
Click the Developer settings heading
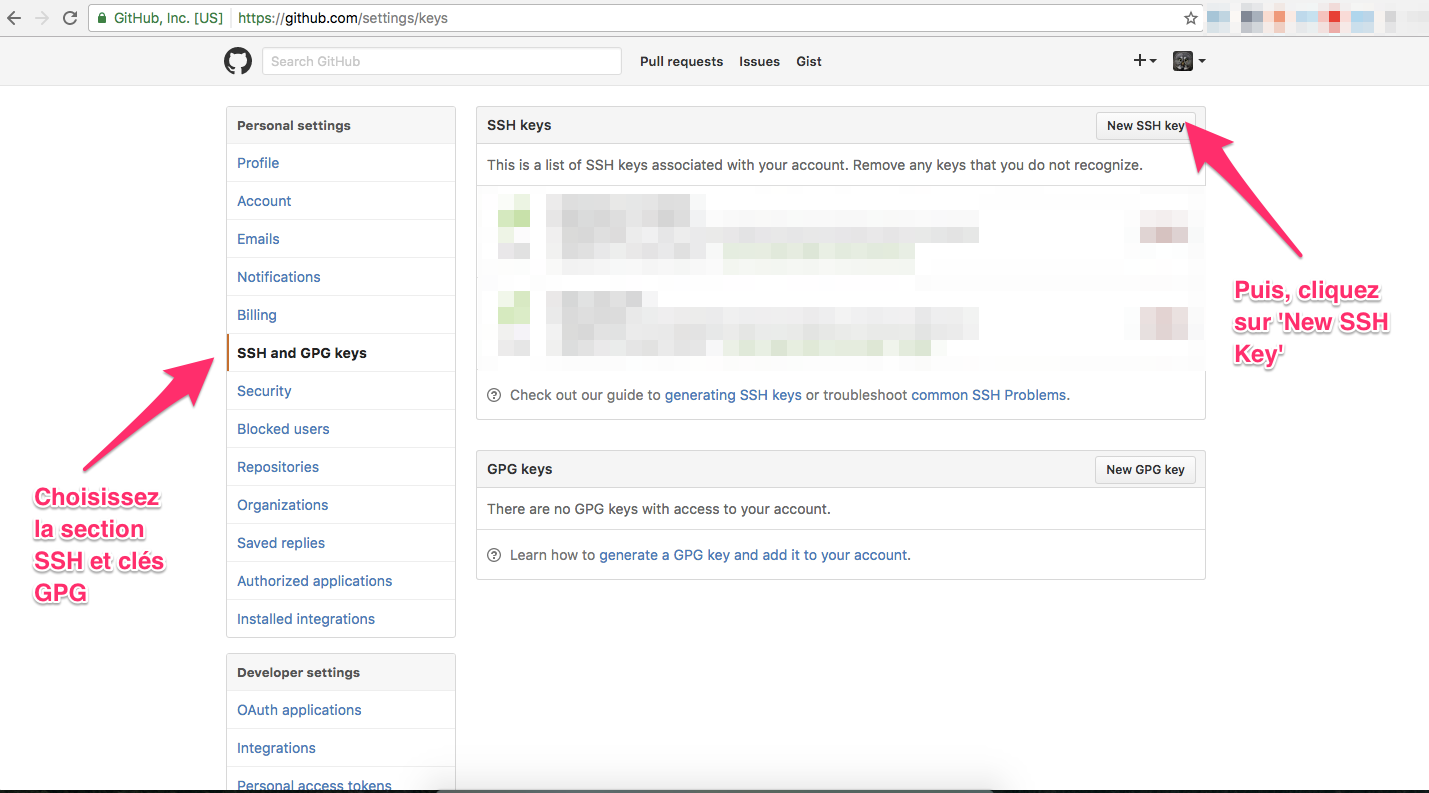(x=298, y=672)
